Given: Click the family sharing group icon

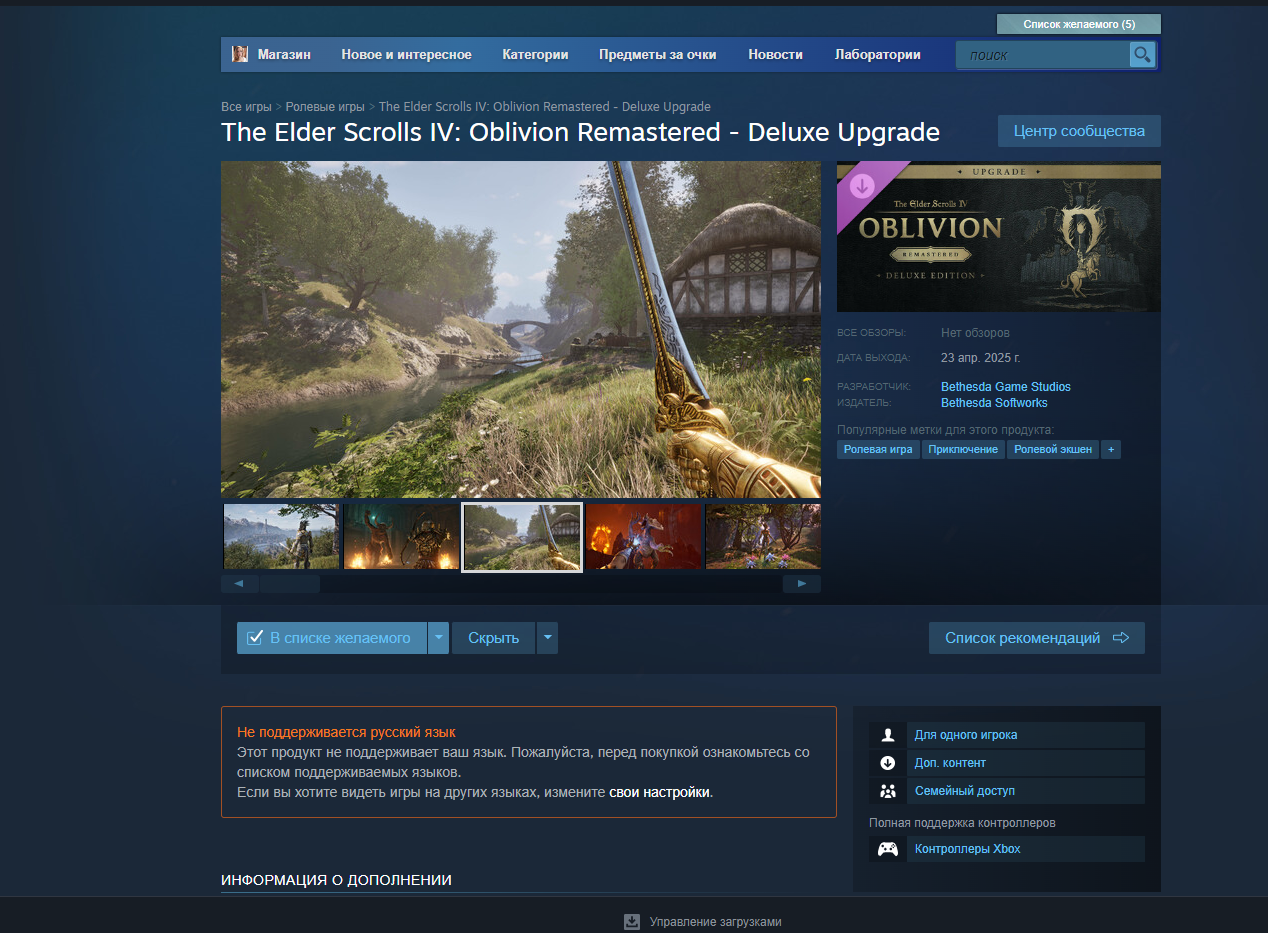Looking at the screenshot, I should 887,791.
